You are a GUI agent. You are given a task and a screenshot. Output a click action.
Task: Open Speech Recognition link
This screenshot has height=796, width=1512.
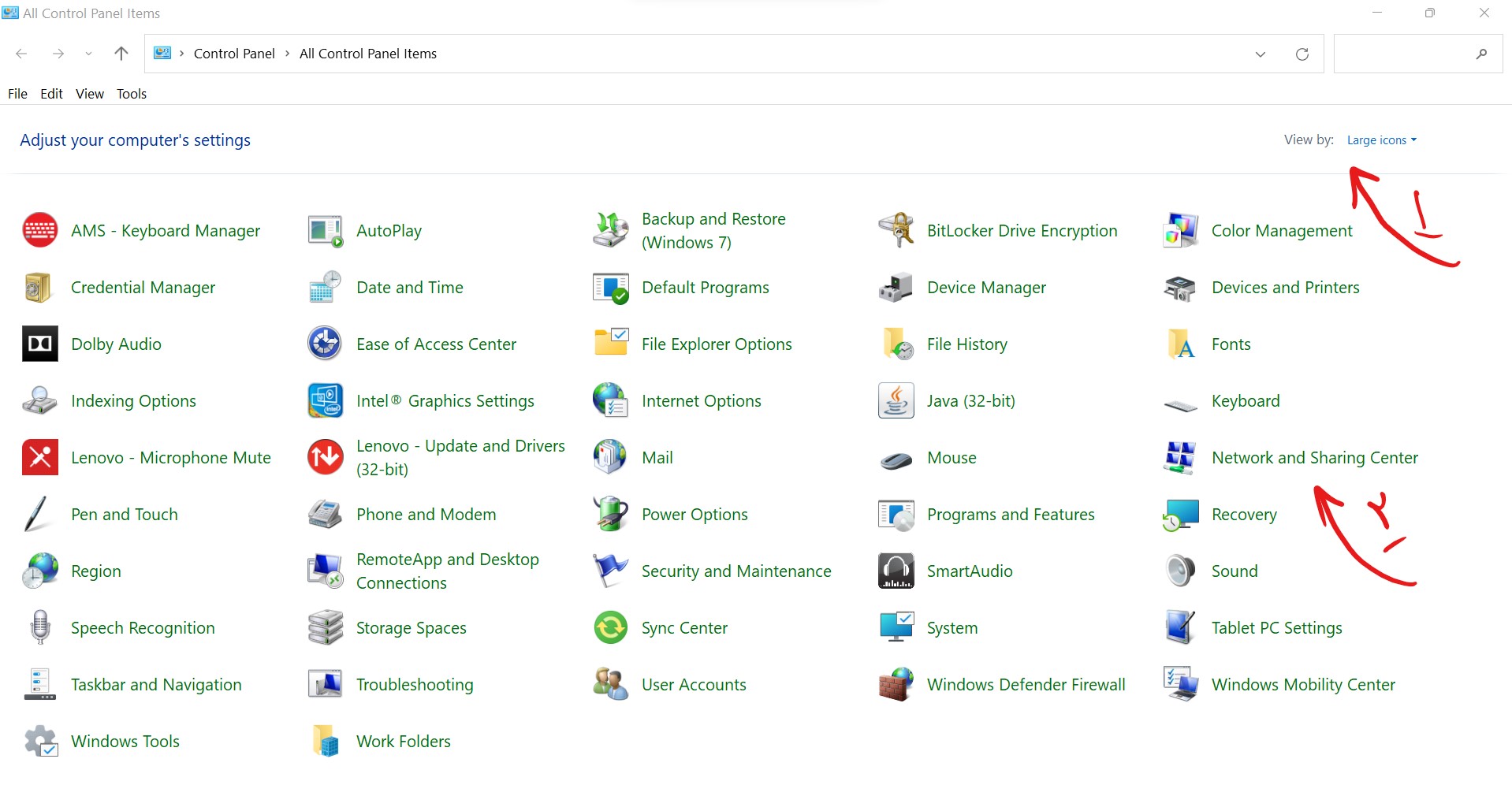(x=143, y=628)
